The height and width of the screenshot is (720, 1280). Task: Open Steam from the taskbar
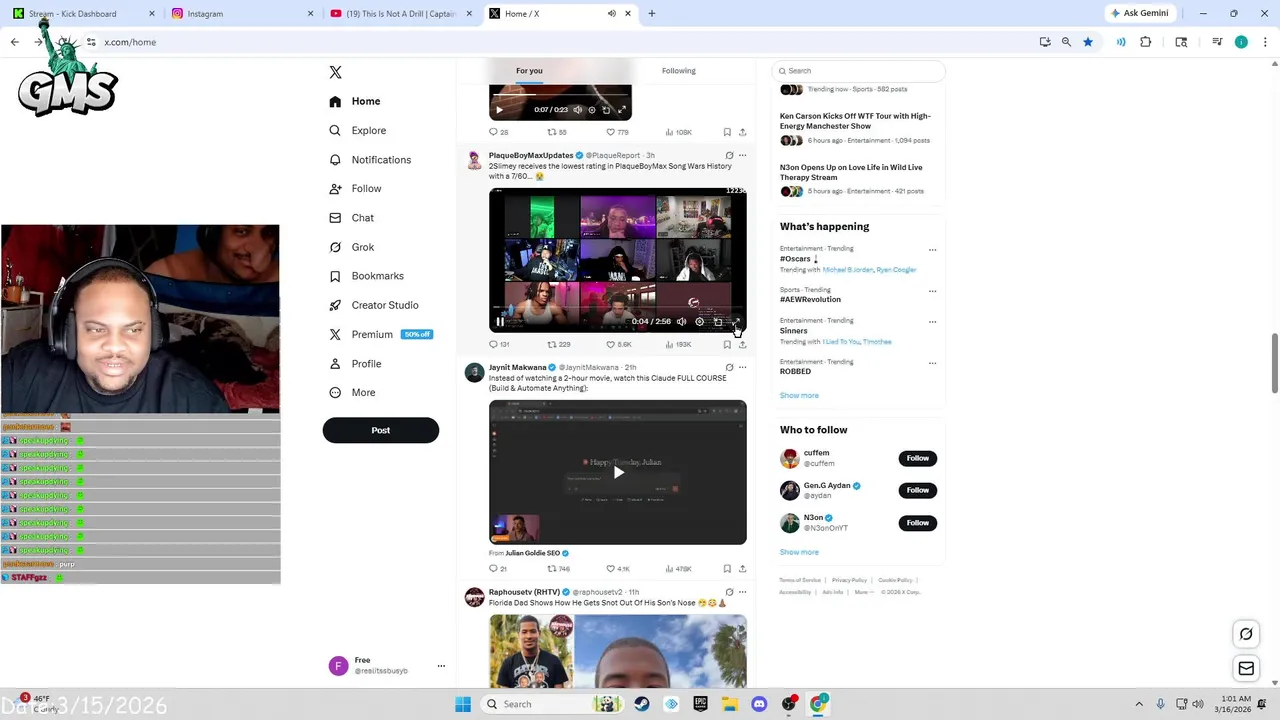642,704
